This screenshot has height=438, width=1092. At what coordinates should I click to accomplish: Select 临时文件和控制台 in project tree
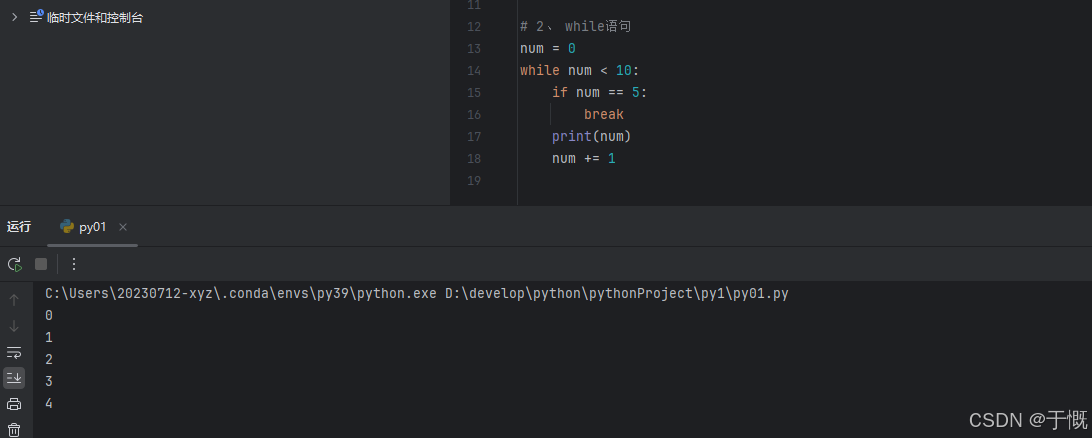(x=94, y=17)
